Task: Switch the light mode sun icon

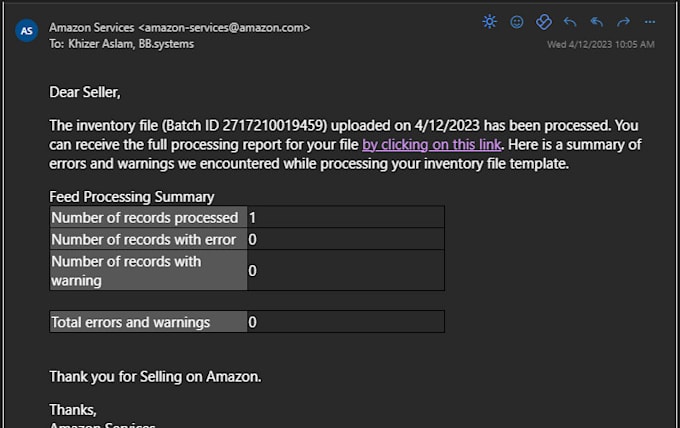Action: [x=490, y=22]
